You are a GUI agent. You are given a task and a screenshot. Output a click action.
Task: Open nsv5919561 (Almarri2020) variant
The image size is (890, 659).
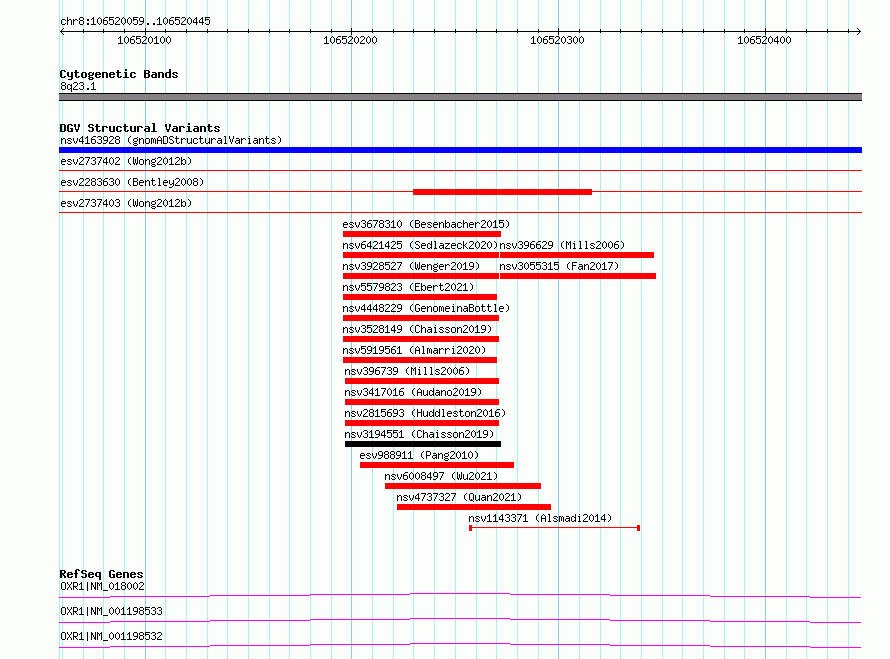[414, 350]
